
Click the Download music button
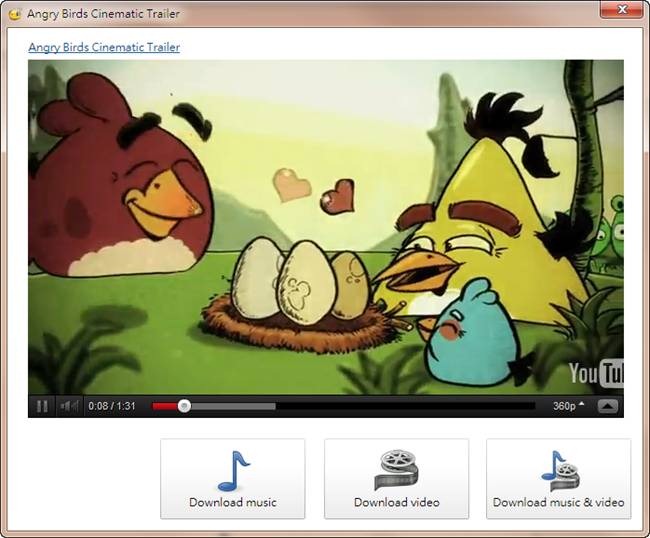point(233,479)
